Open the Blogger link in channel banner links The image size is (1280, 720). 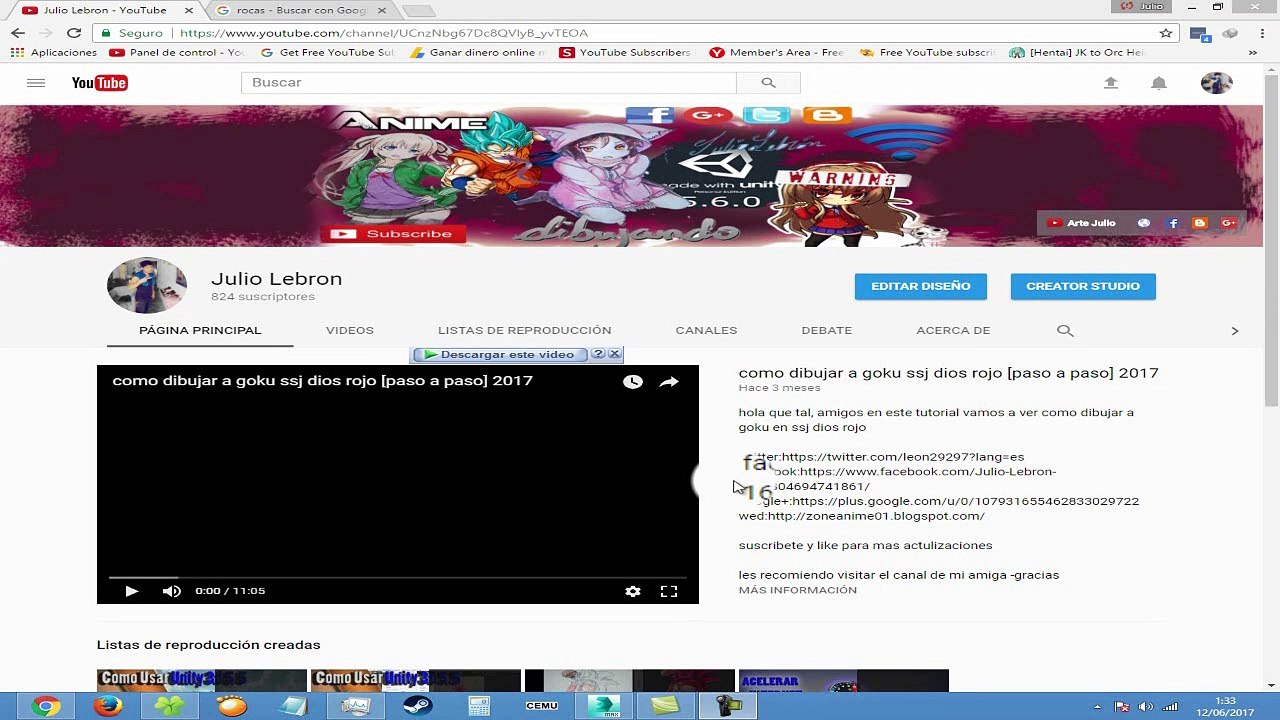1200,223
